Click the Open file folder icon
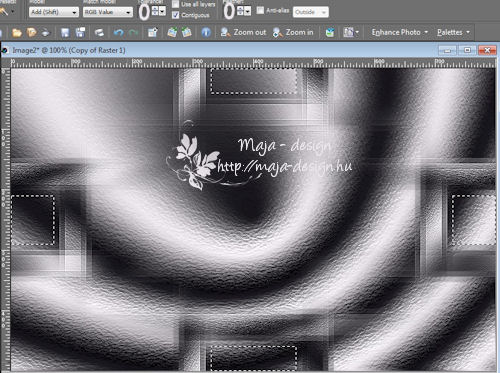Viewport: 500px width, 373px height. point(17,32)
